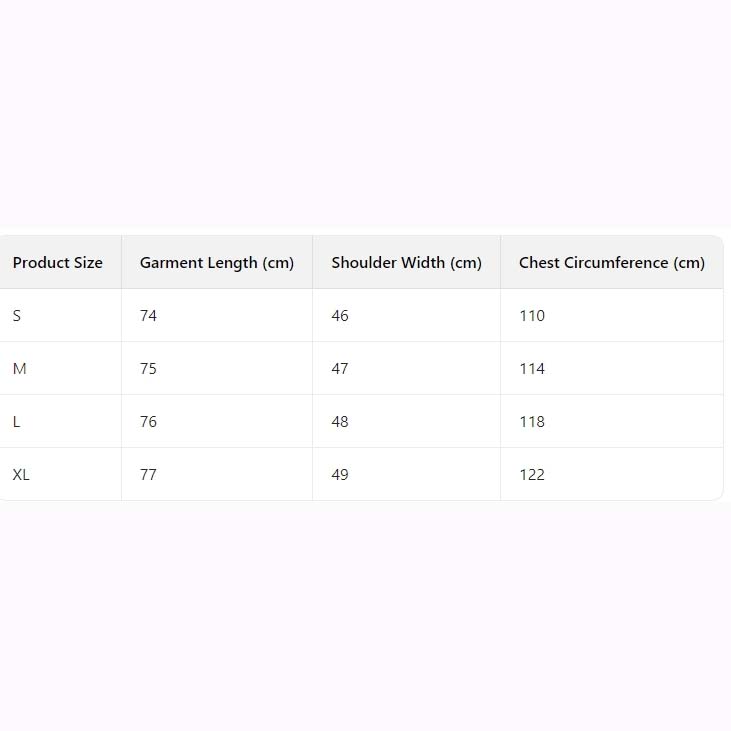Image resolution: width=731 pixels, height=731 pixels.
Task: Click garment length value 76
Action: pyautogui.click(x=149, y=422)
